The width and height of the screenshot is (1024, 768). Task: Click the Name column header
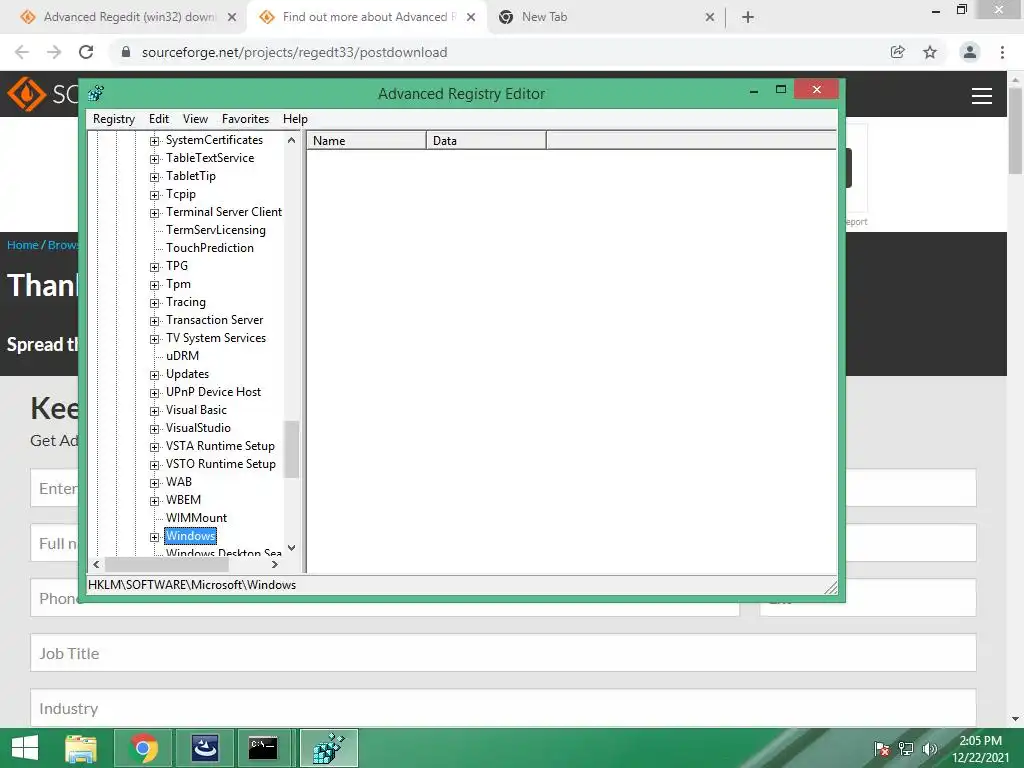tap(366, 140)
